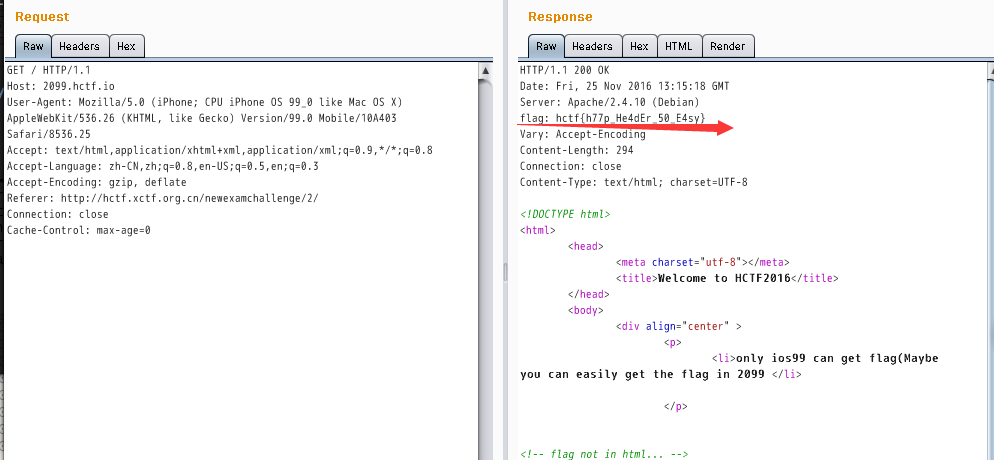Click the 'GET / HTTP/1.1' request line
The width and height of the screenshot is (994, 460).
click(49, 70)
